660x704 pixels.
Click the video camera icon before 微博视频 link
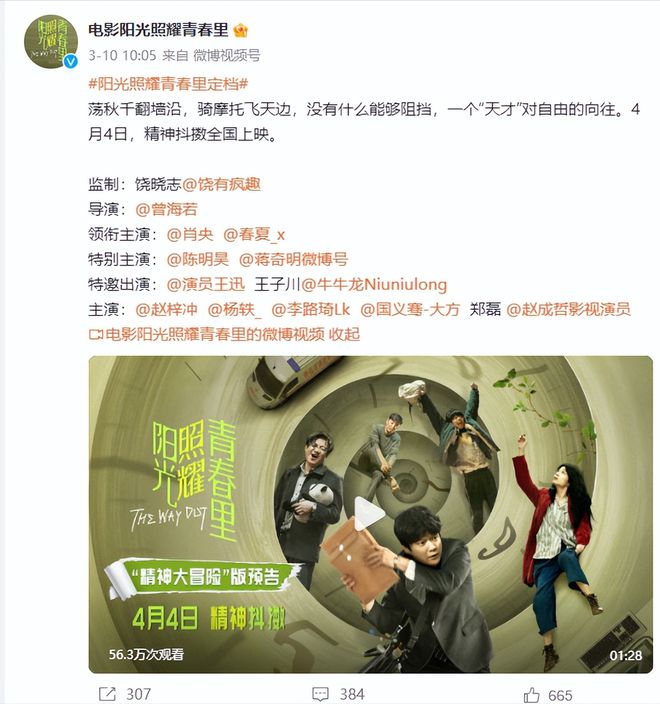(x=96, y=334)
